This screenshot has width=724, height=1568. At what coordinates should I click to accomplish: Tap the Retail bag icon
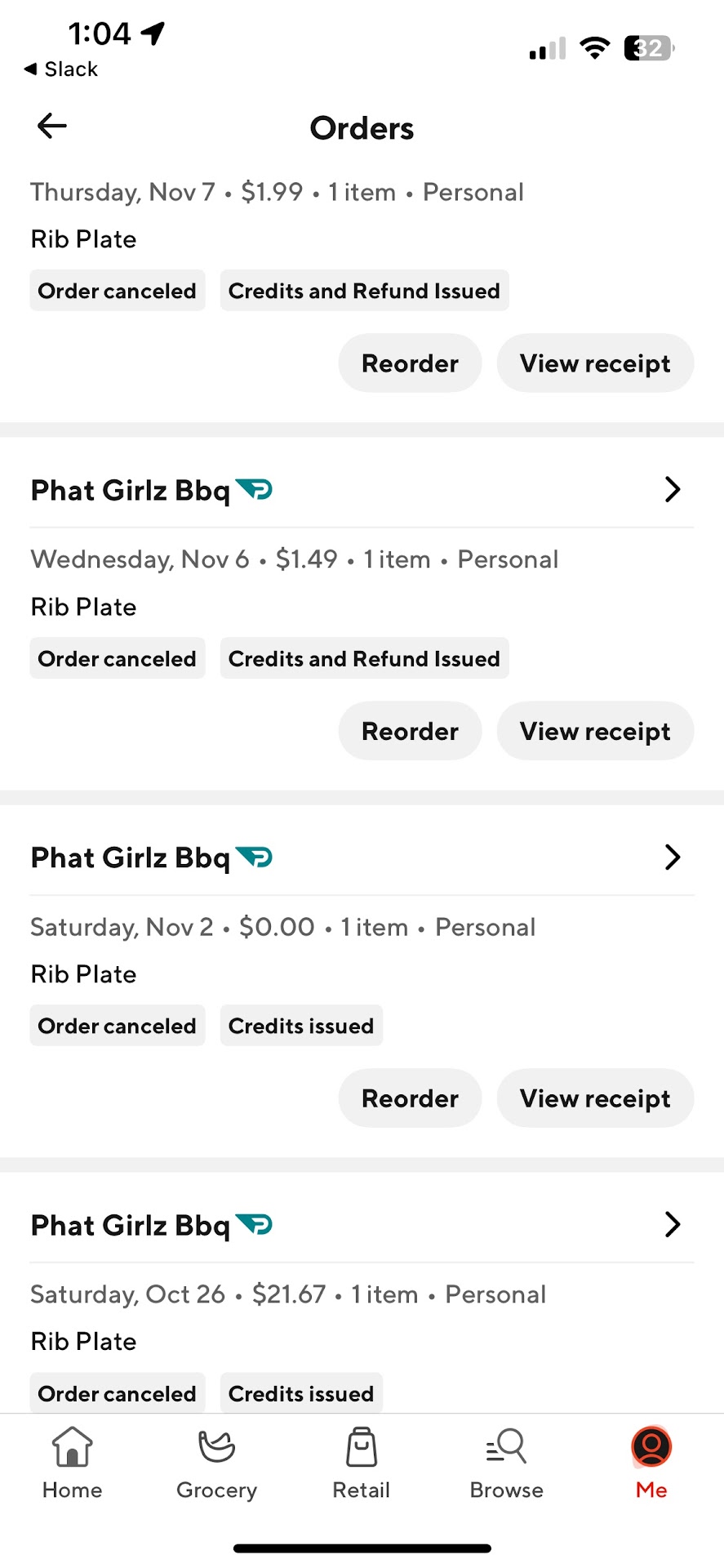(362, 1449)
